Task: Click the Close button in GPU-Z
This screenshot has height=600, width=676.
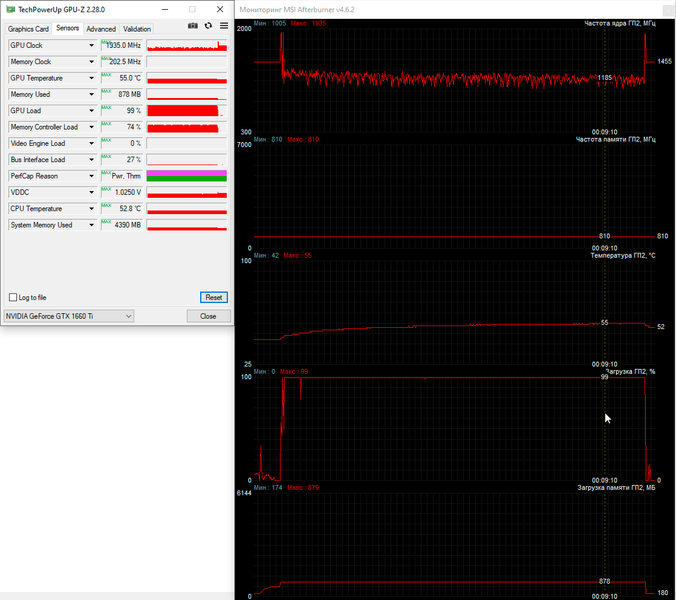Action: tap(208, 316)
